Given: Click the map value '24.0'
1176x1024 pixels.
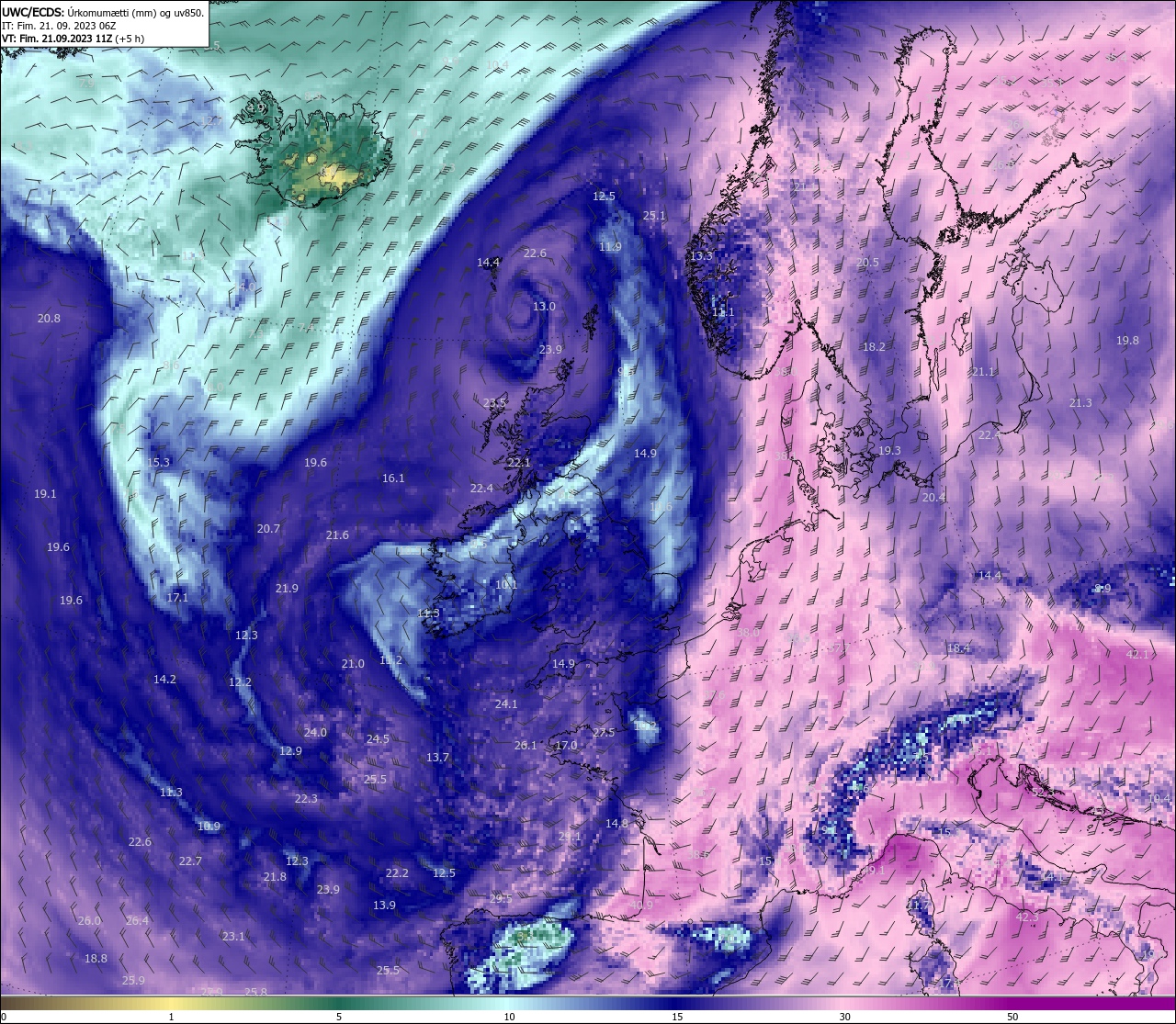Looking at the screenshot, I should coord(315,733).
